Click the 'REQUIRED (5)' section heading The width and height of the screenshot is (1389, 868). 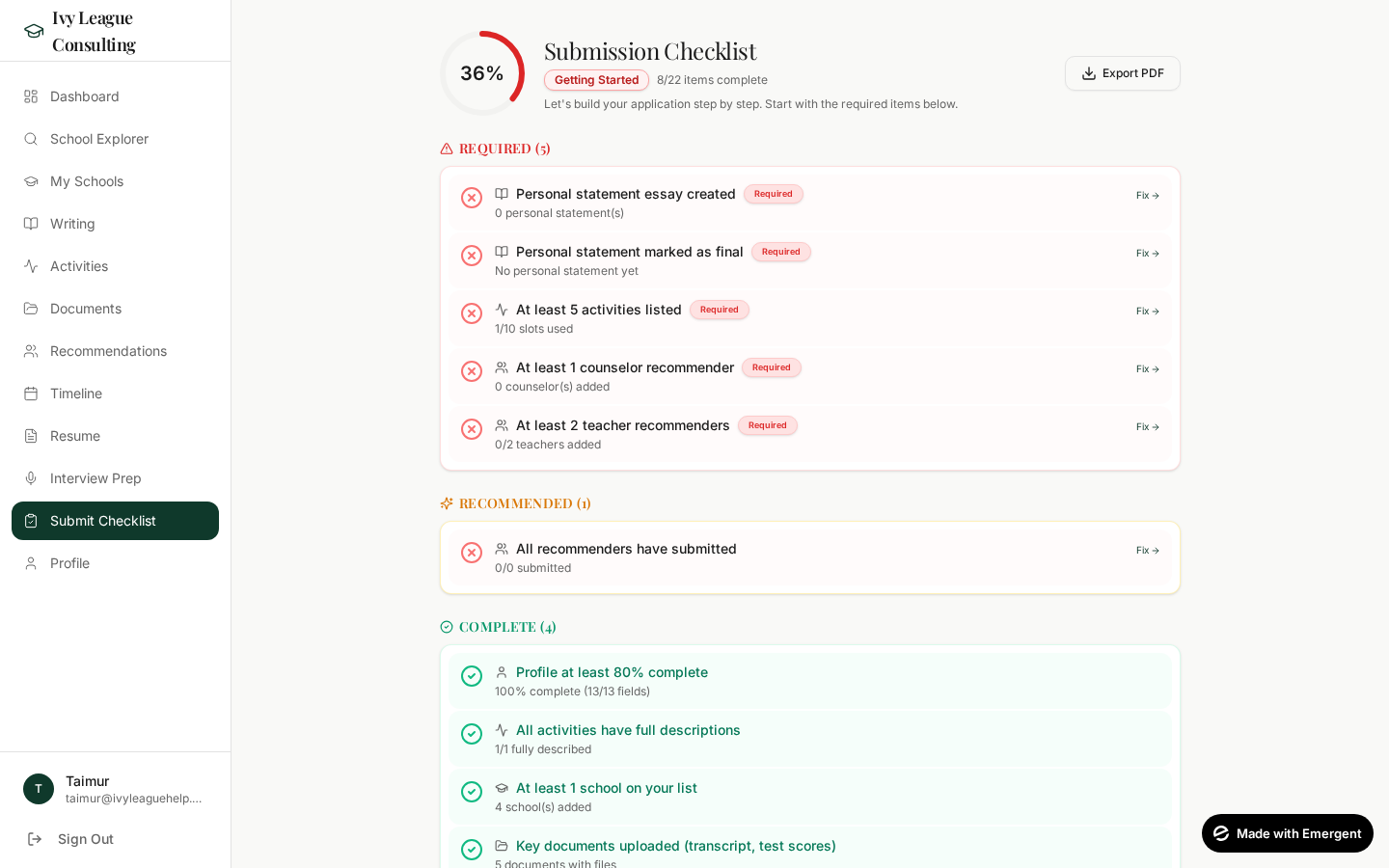504,149
